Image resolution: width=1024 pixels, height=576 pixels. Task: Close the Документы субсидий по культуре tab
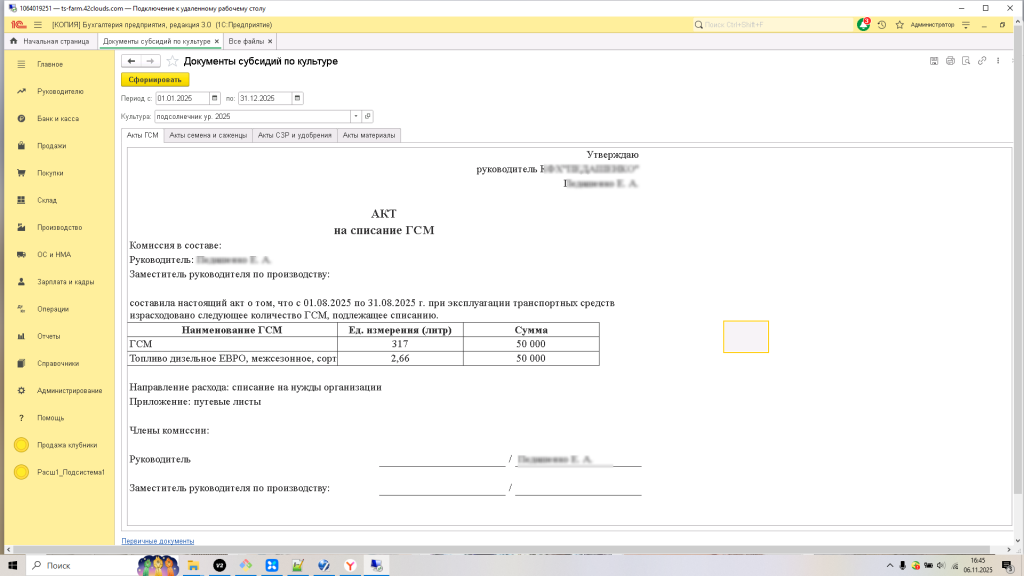tap(217, 41)
